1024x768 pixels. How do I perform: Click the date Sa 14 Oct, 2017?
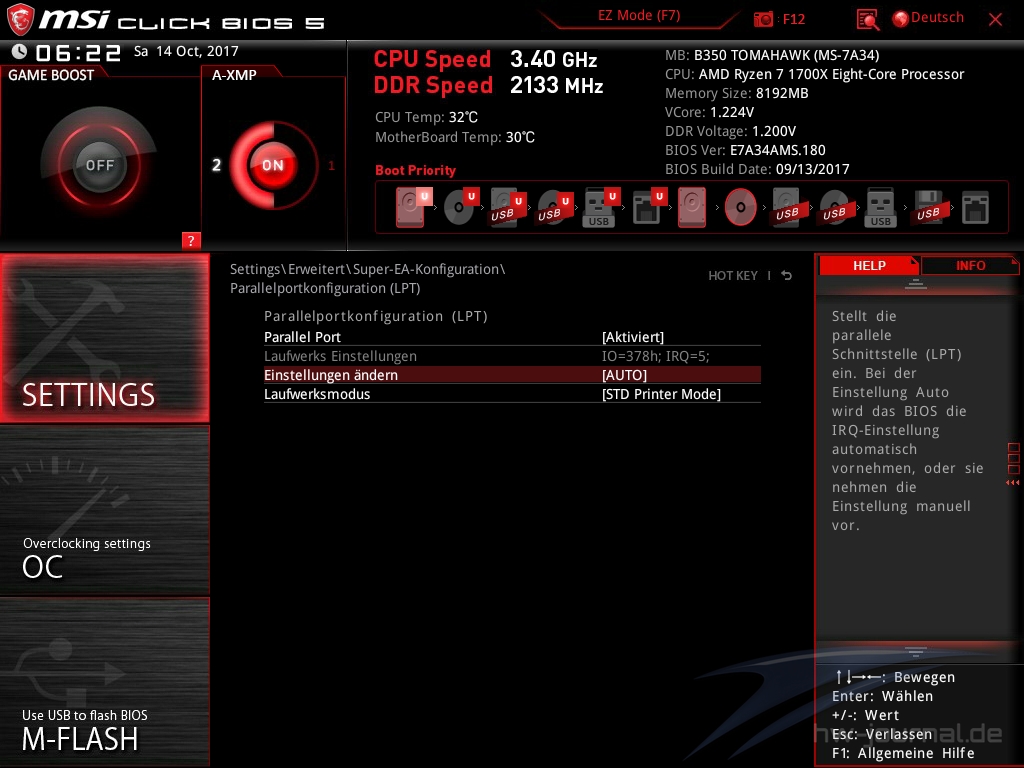click(186, 51)
